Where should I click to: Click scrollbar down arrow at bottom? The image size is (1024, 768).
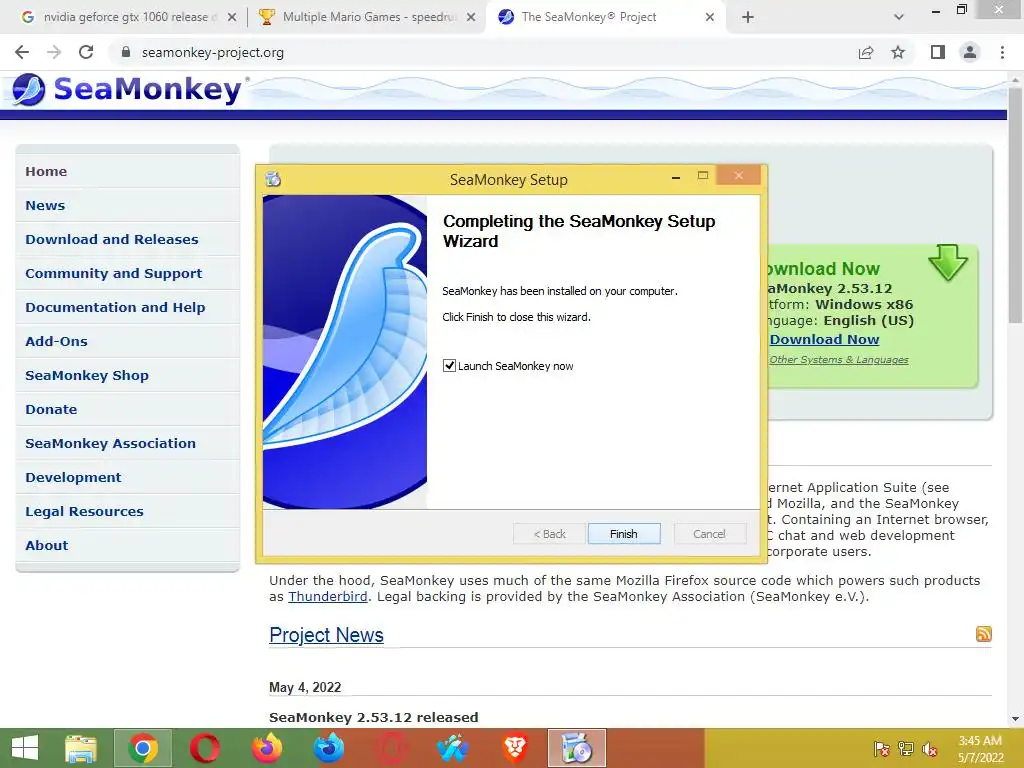[x=1015, y=719]
